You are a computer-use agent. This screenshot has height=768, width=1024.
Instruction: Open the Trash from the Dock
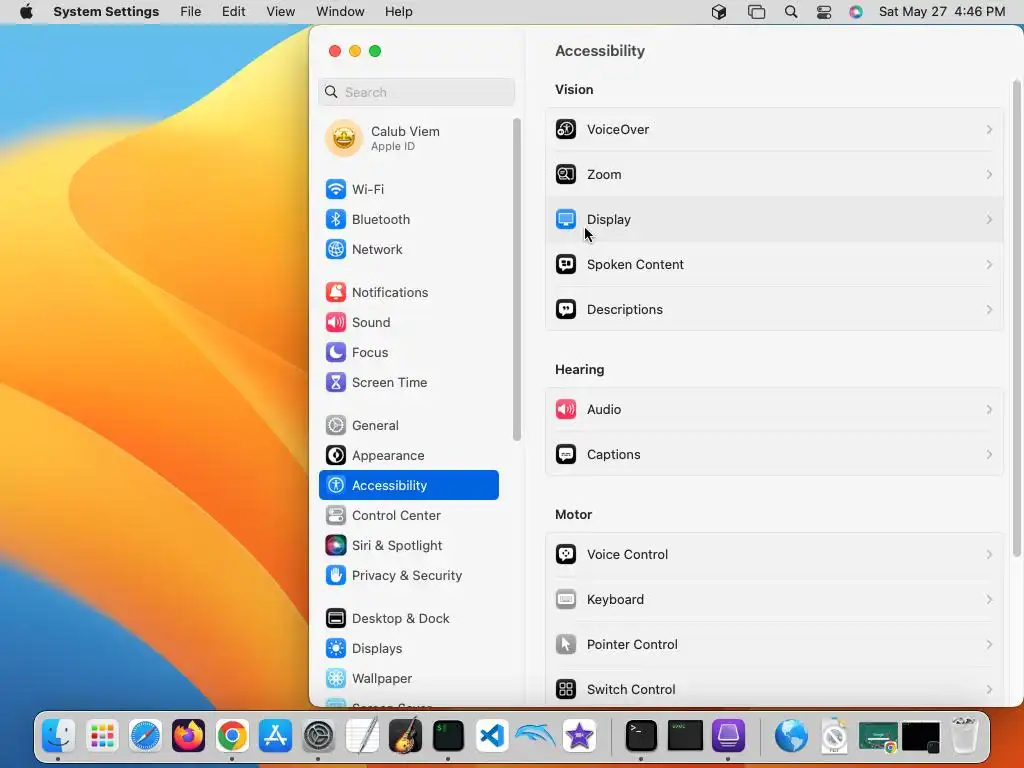(965, 736)
